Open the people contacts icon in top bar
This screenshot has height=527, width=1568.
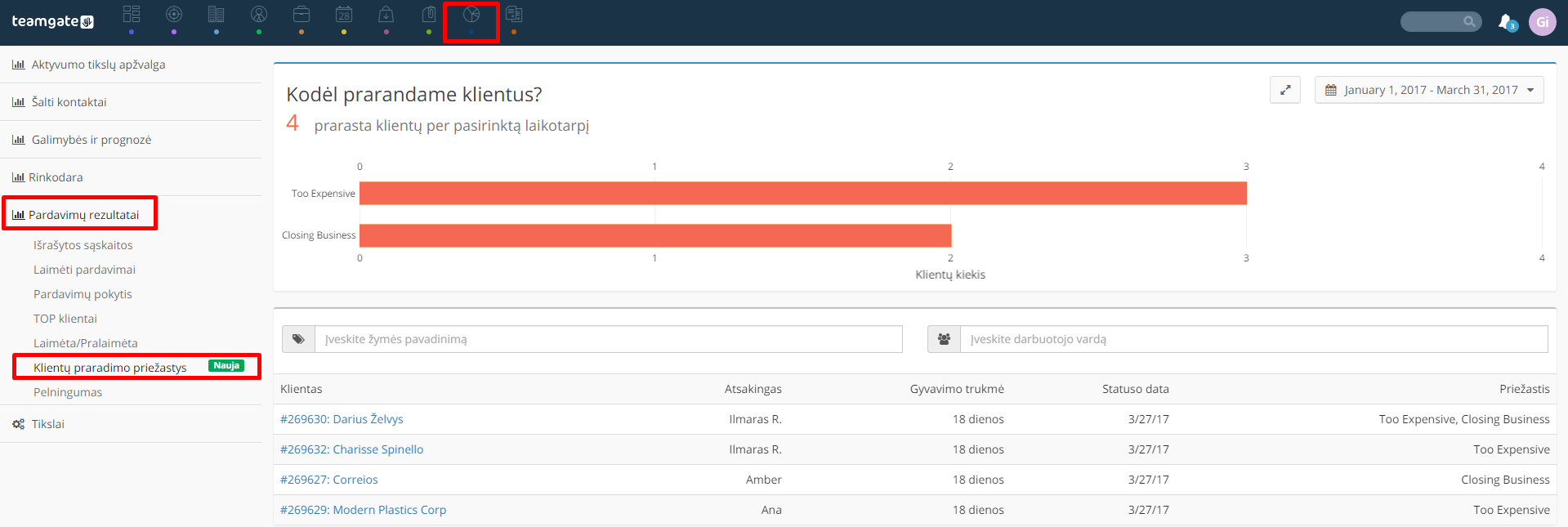(259, 14)
